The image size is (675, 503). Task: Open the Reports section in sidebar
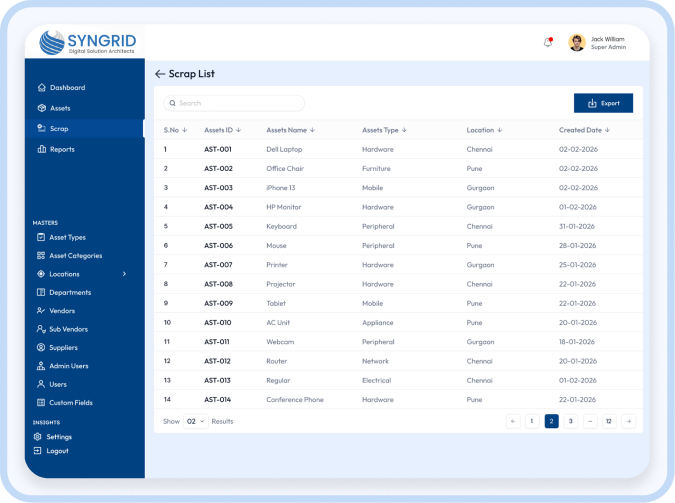click(x=62, y=149)
